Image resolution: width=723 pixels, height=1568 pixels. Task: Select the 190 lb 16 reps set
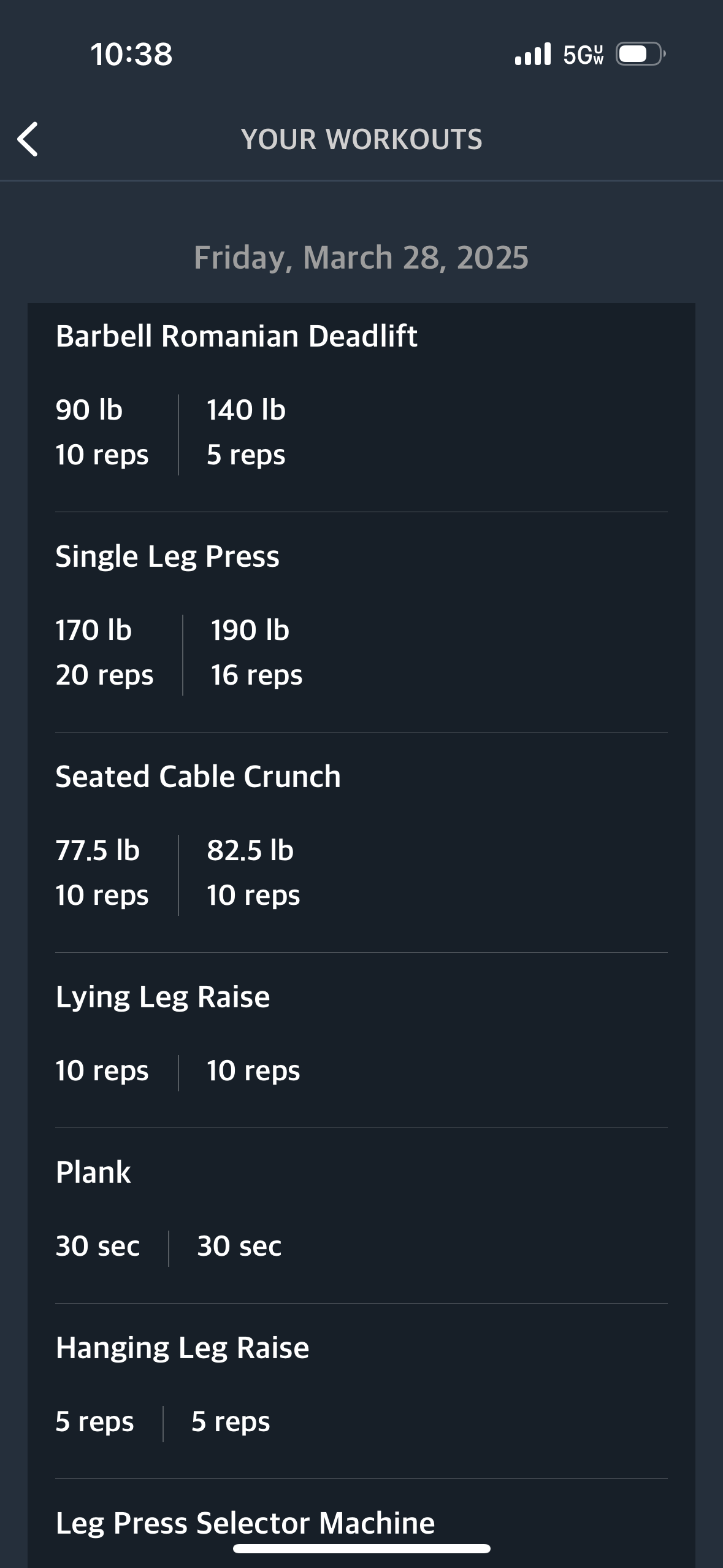(256, 653)
